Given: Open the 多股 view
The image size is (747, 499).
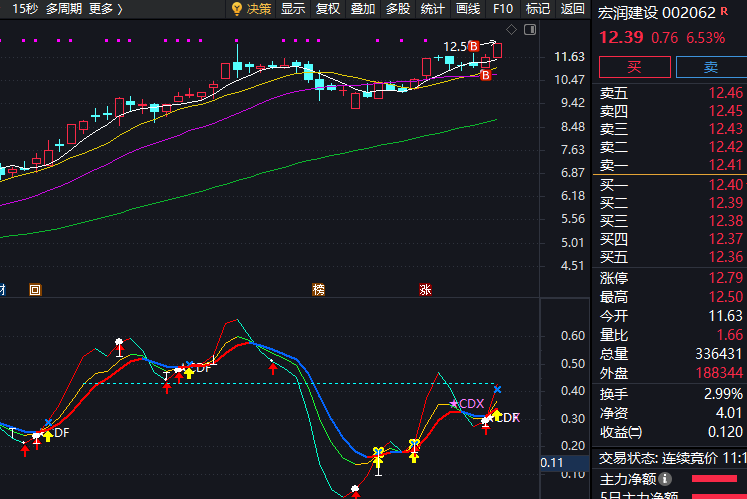Looking at the screenshot, I should (x=398, y=9).
